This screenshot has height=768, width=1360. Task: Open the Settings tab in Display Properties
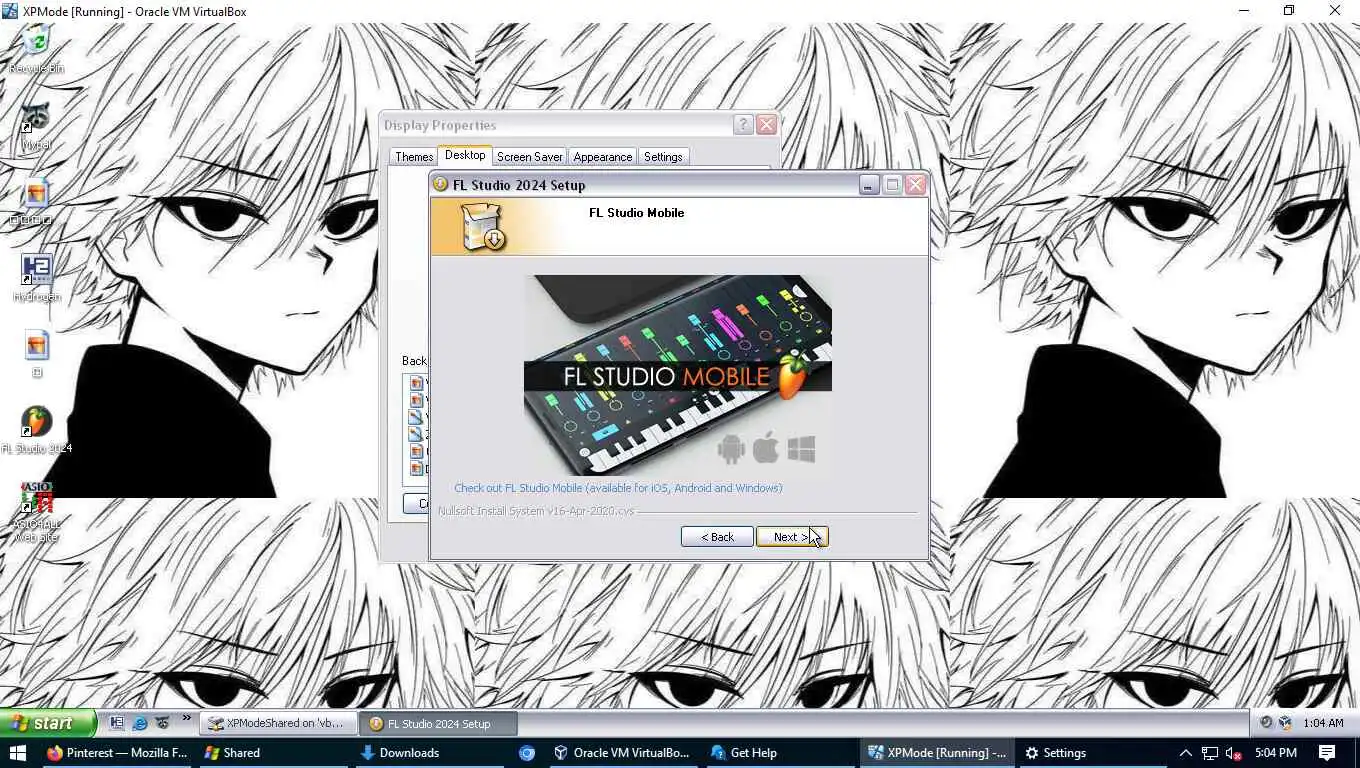tap(663, 157)
